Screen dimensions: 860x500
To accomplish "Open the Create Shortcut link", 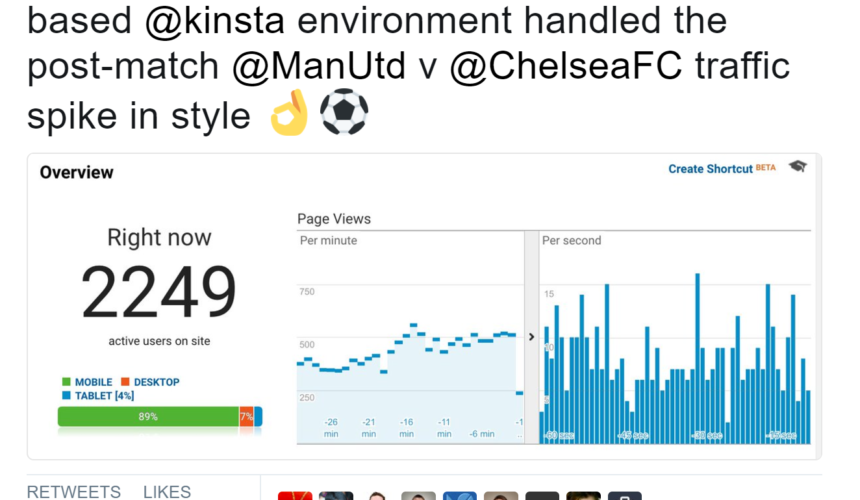I will pos(710,169).
